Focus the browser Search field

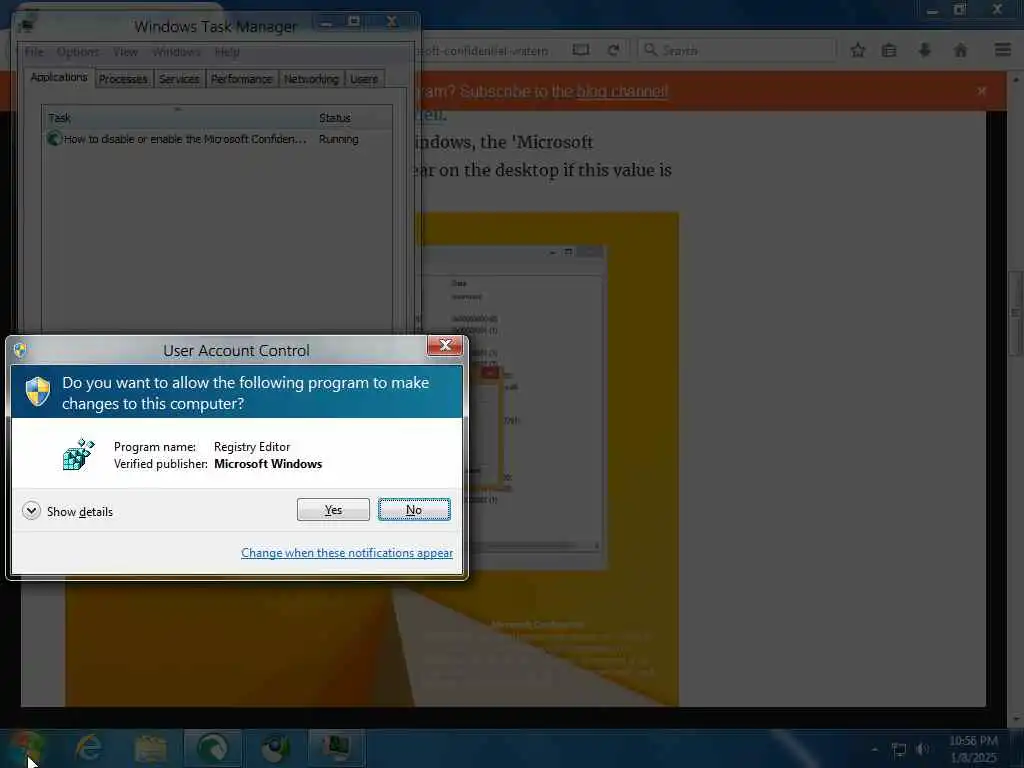tap(737, 50)
